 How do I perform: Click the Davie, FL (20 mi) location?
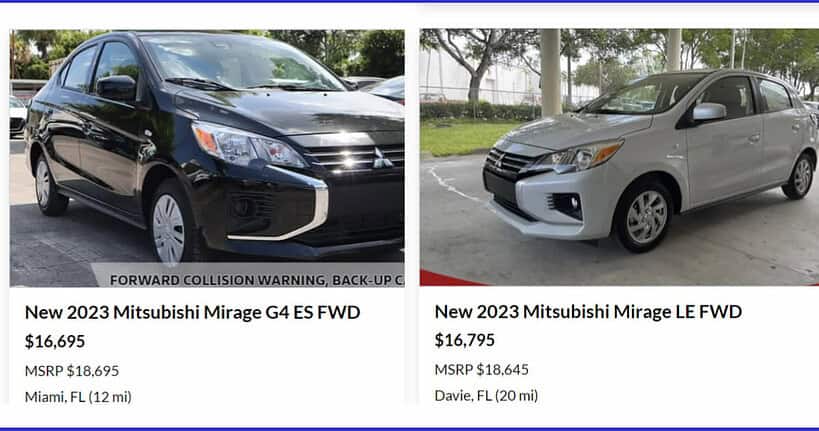point(486,395)
